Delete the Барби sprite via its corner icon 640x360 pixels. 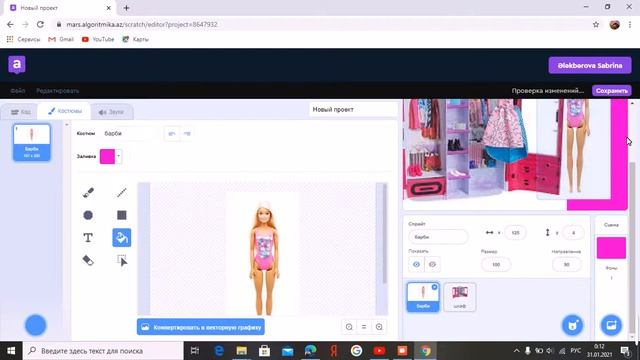click(434, 287)
